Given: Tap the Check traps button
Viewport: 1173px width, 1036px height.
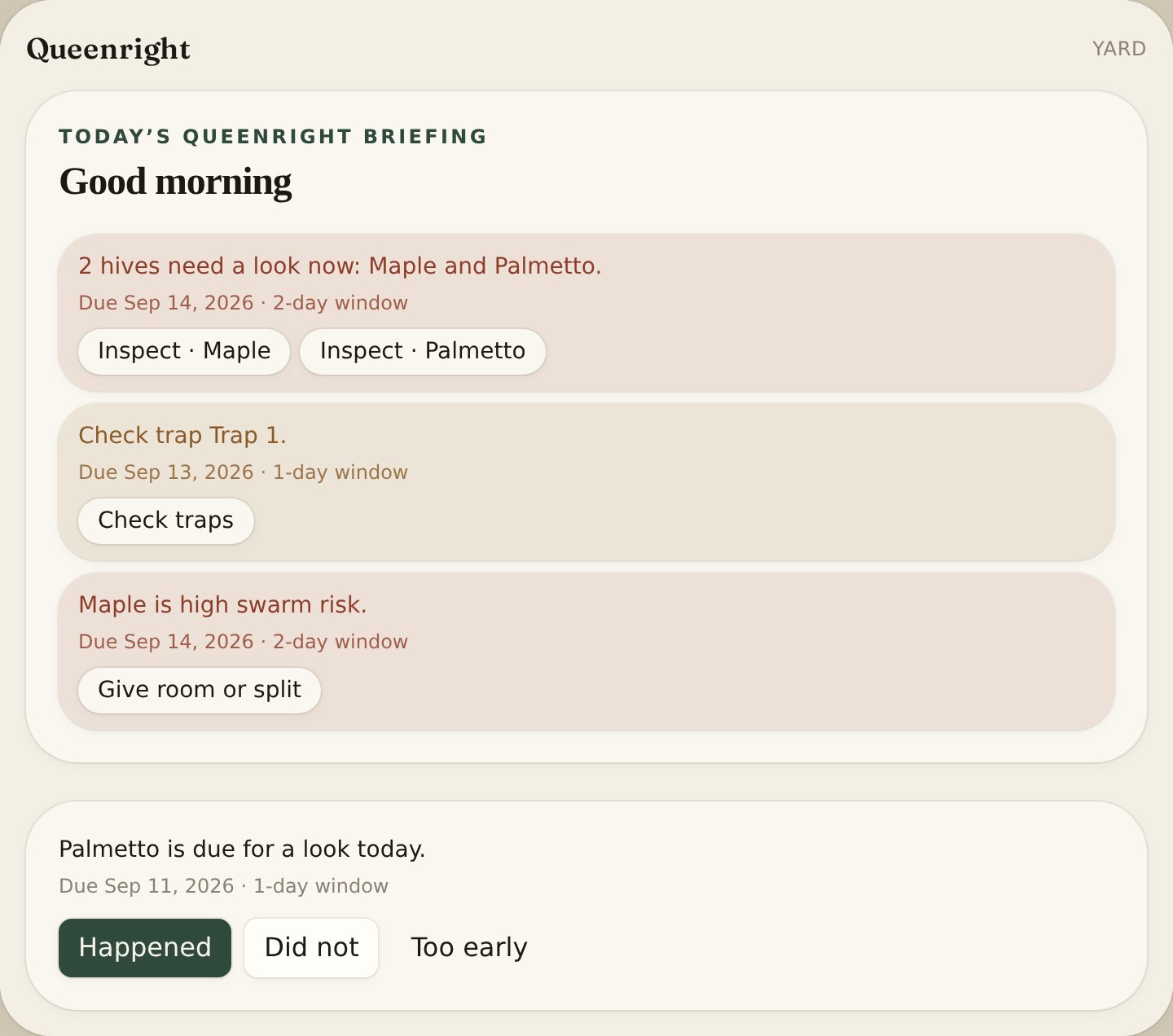Looking at the screenshot, I should click(166, 520).
